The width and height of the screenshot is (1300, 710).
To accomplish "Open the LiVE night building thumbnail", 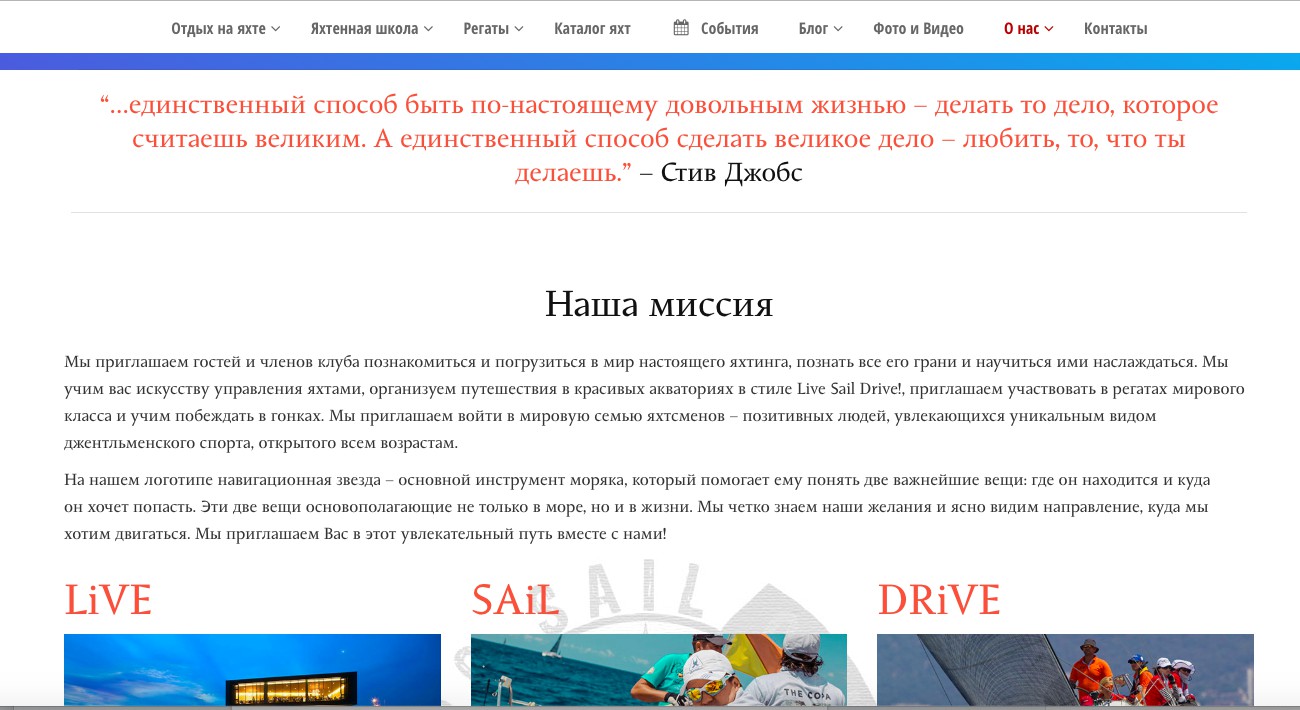I will pyautogui.click(x=252, y=671).
